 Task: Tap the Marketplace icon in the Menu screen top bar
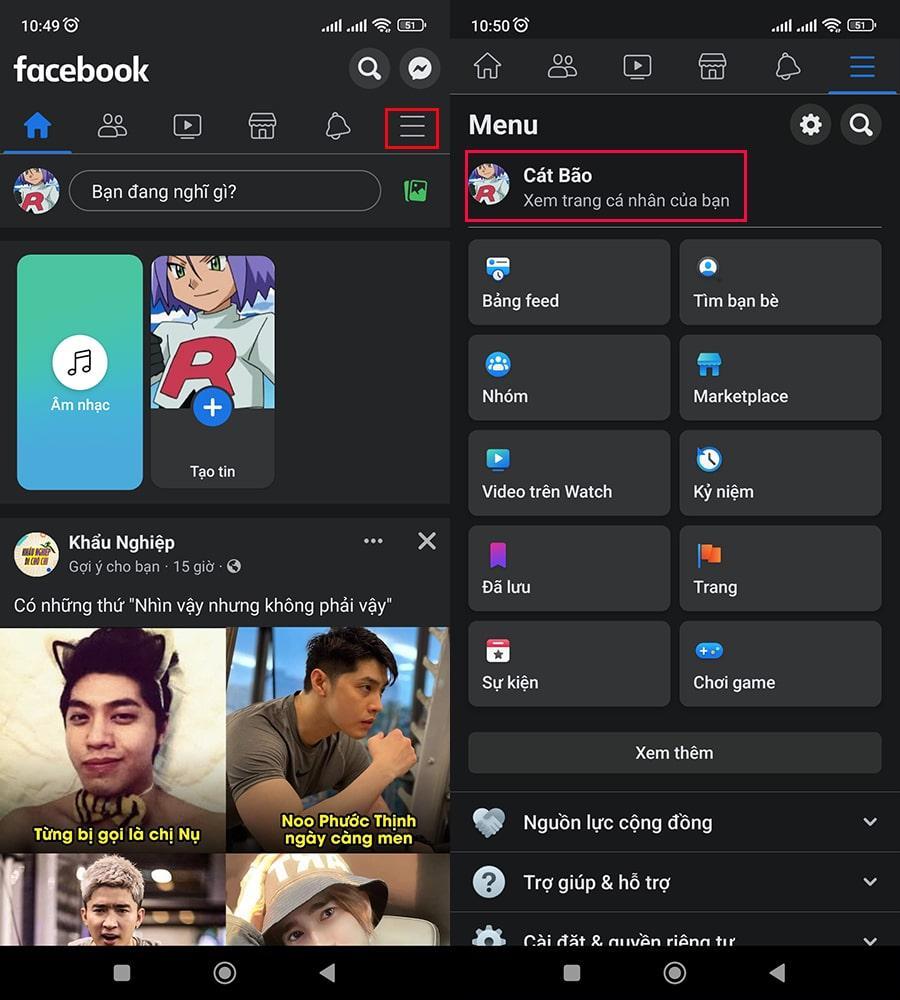tap(712, 66)
